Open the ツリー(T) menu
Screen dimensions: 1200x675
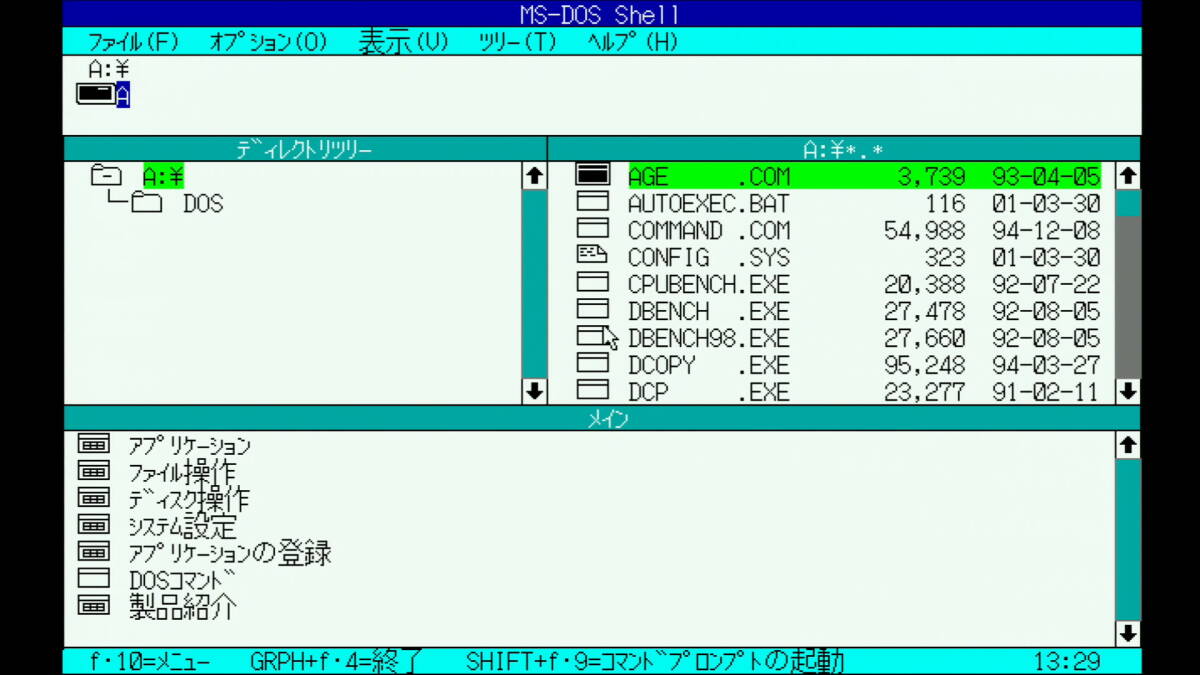tap(517, 42)
